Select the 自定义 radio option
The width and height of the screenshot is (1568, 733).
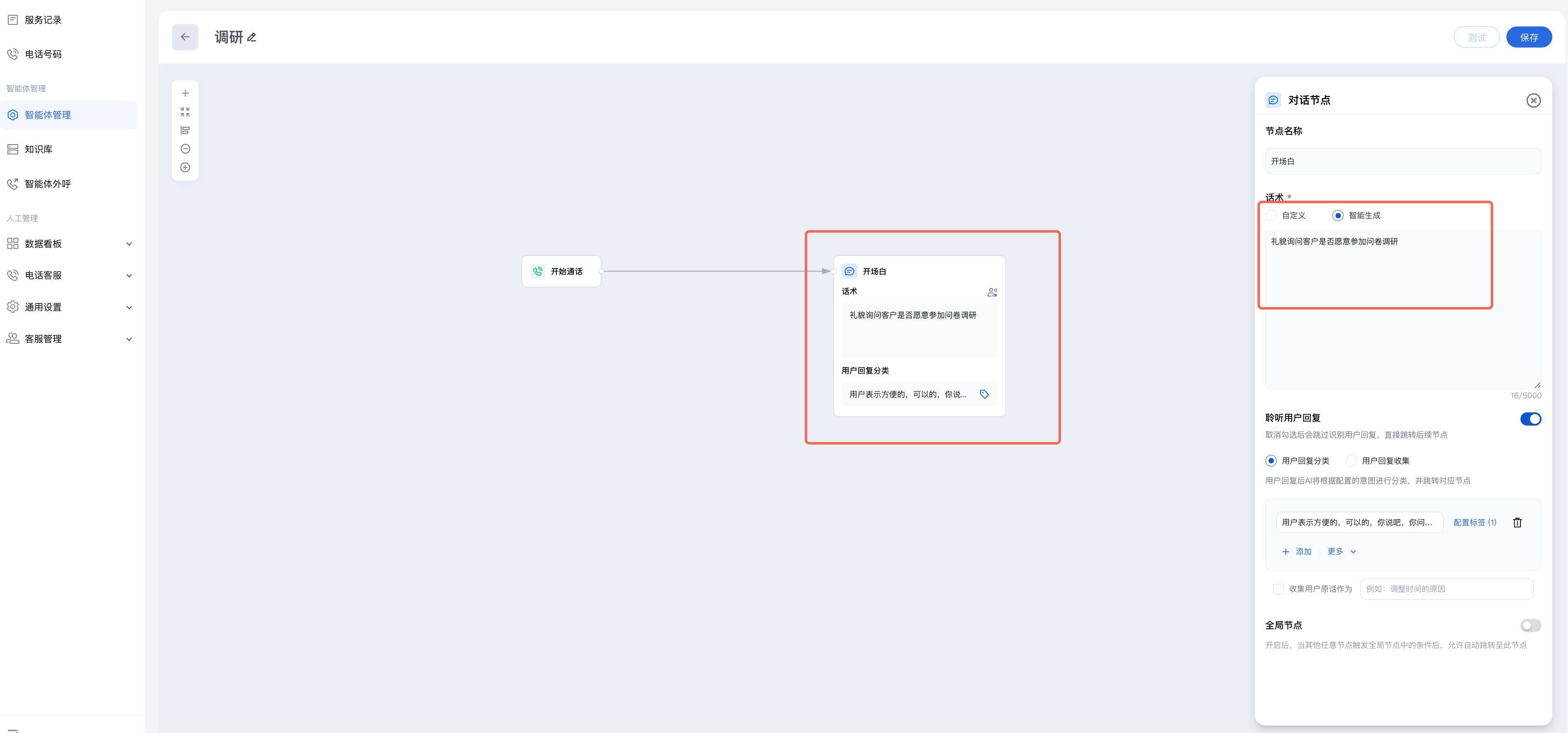pyautogui.click(x=1271, y=216)
